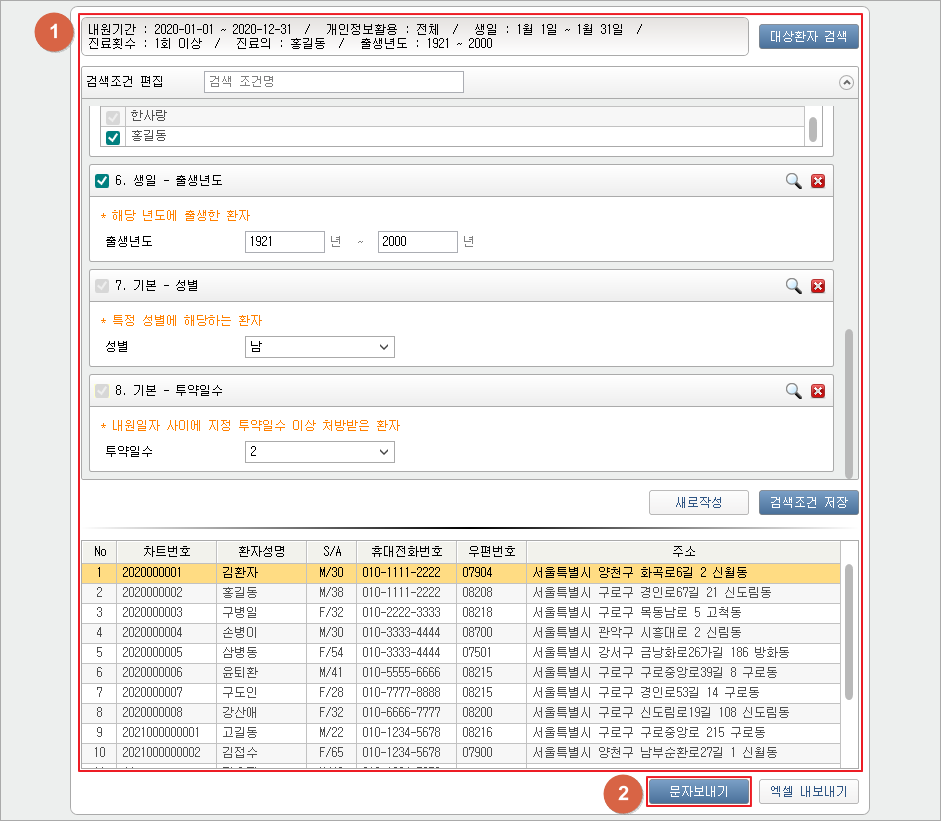Image resolution: width=941 pixels, height=821 pixels.
Task: Enable the 7. 기본 - 성별 checkbox
Action: pyautogui.click(x=101, y=286)
